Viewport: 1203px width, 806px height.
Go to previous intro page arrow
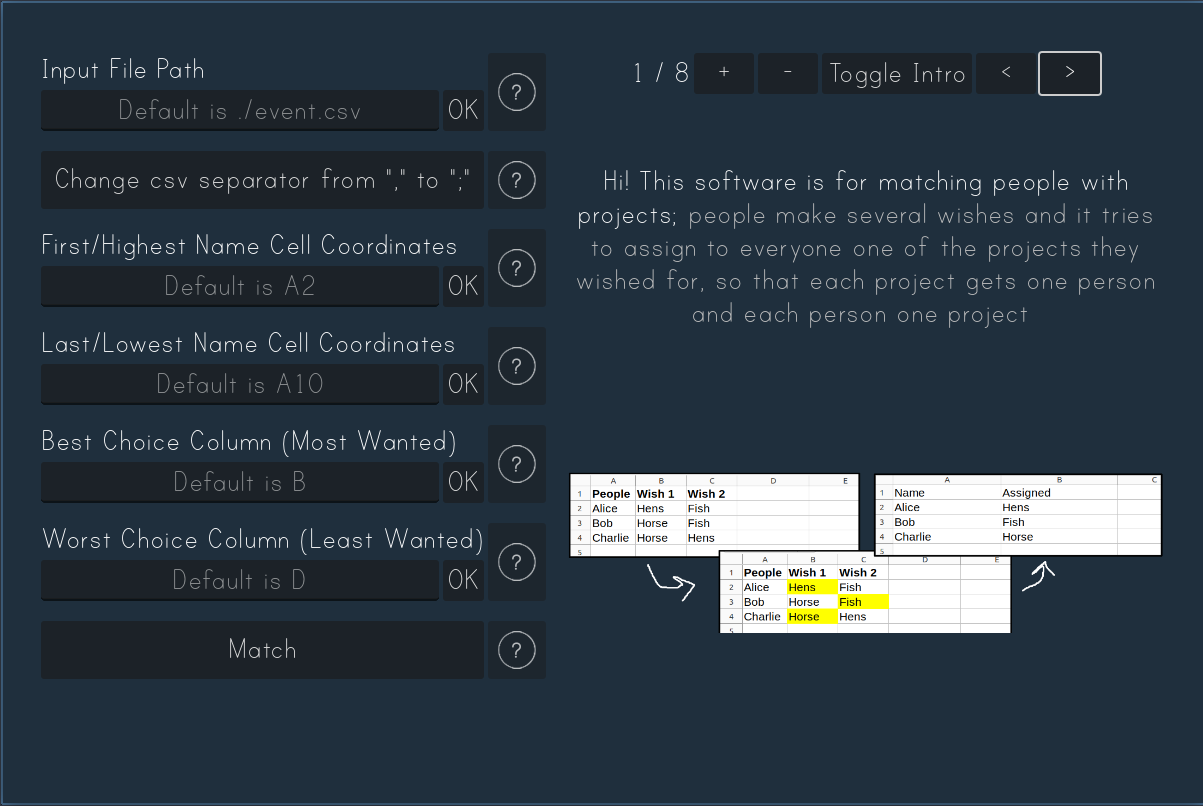coord(1006,73)
